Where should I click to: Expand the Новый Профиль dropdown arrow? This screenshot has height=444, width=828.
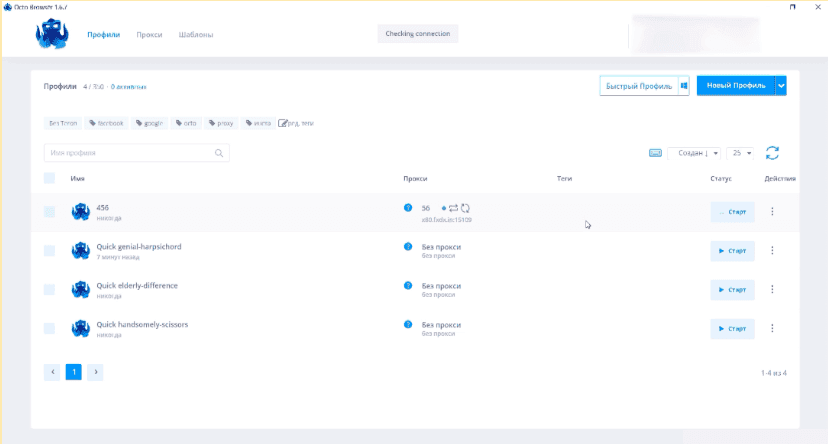click(x=781, y=86)
